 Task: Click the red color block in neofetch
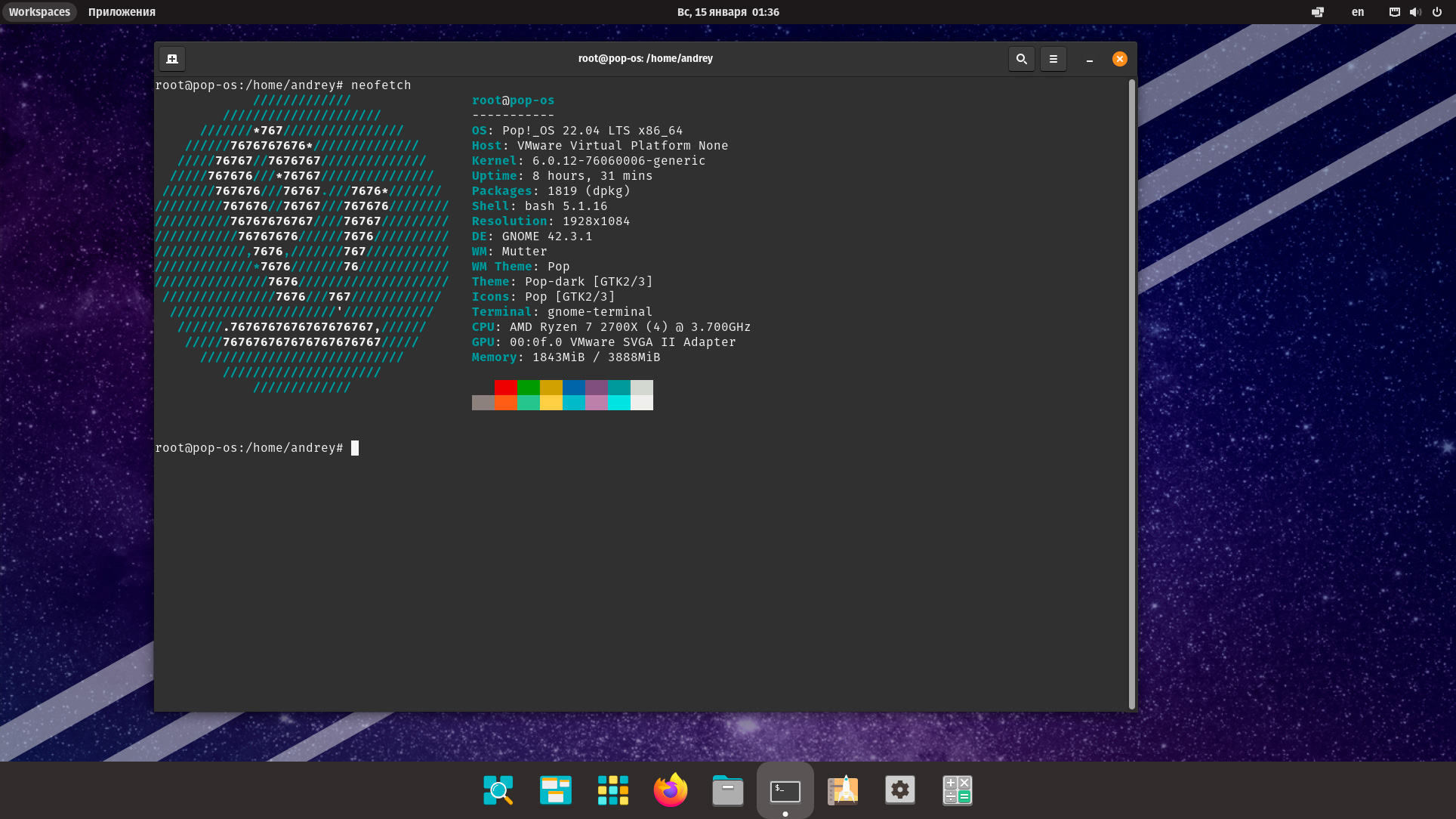tap(506, 388)
